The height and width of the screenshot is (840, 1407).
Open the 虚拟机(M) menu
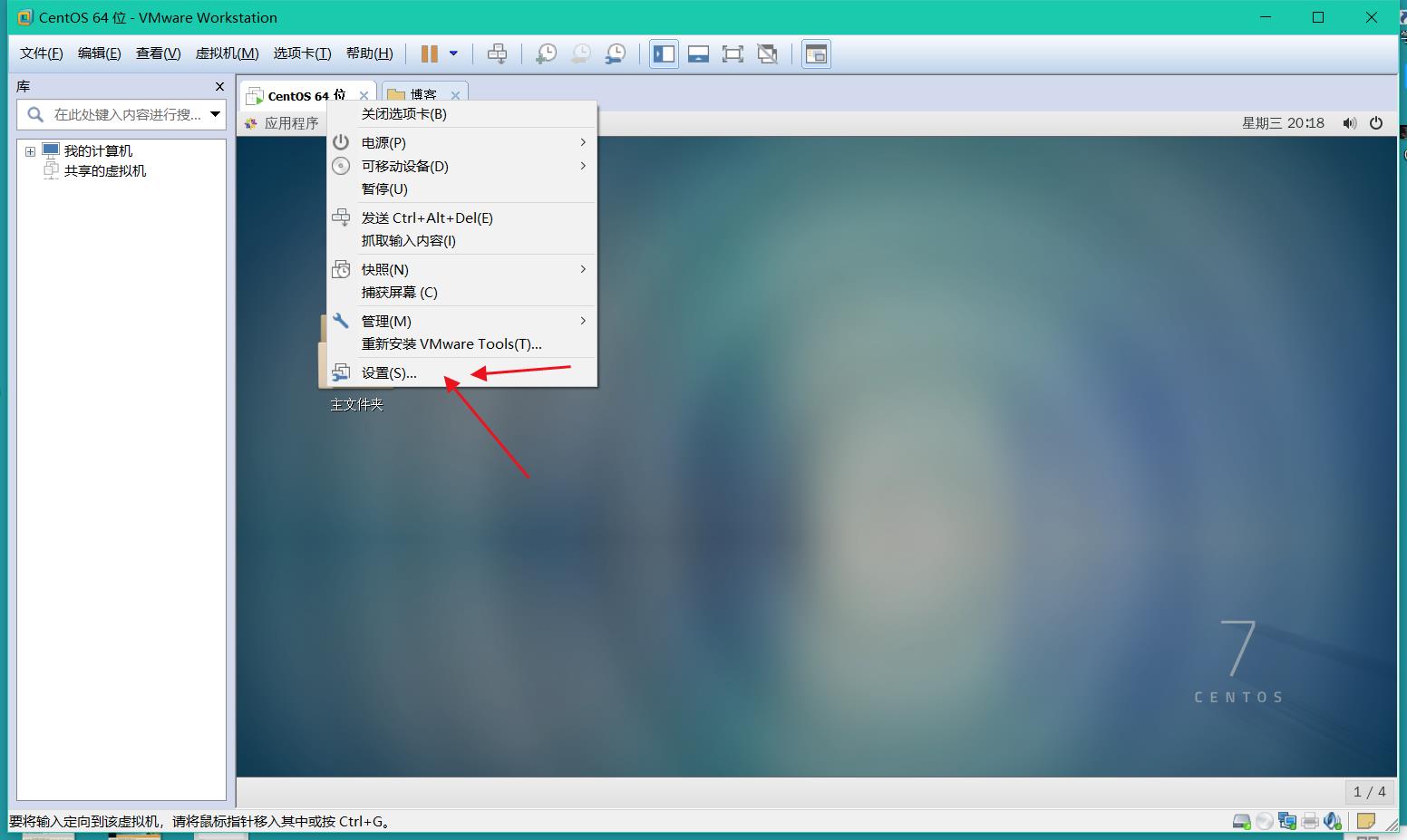point(228,53)
